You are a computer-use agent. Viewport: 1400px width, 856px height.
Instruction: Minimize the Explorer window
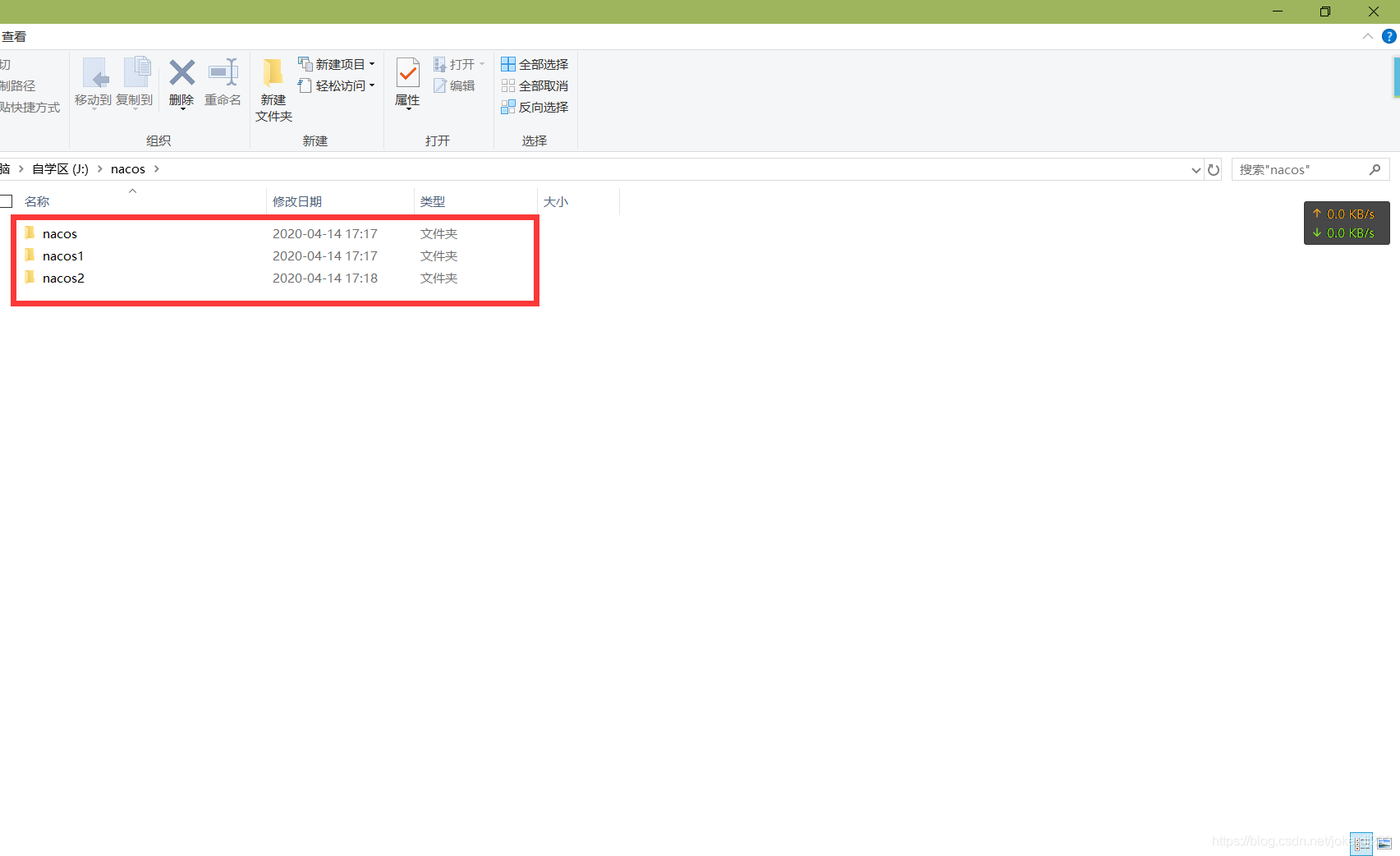coord(1278,12)
